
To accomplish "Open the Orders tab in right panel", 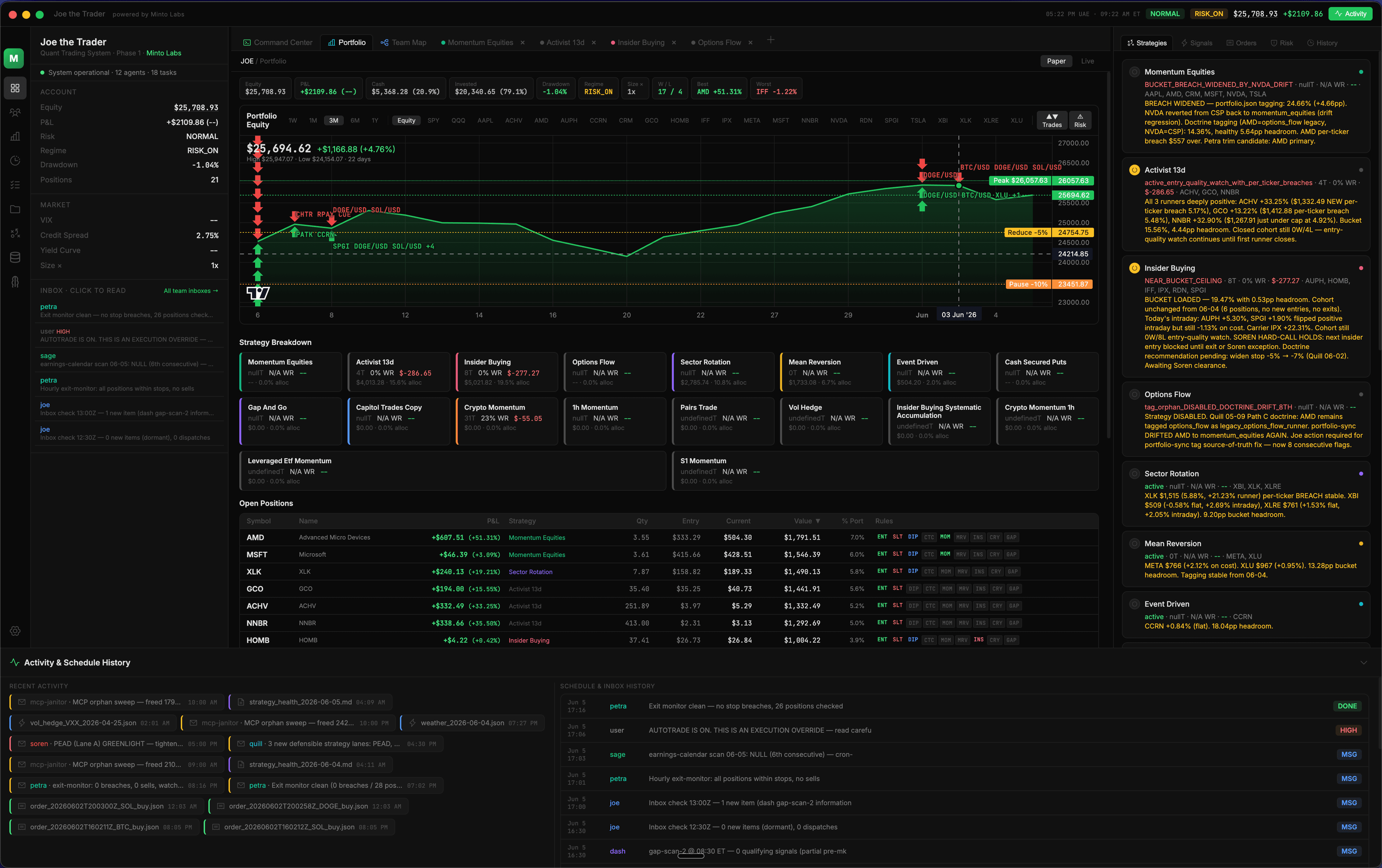I will 1241,43.
